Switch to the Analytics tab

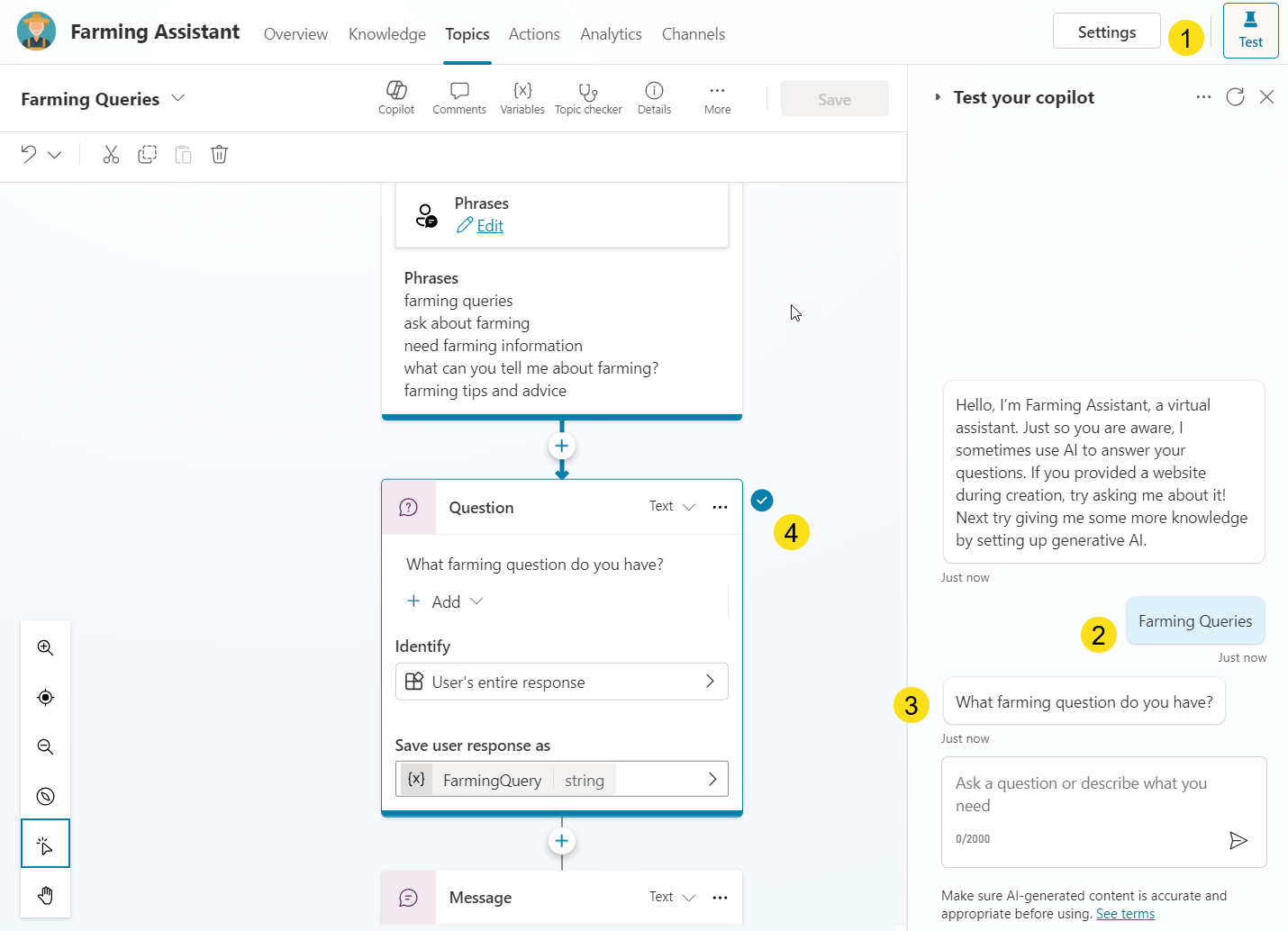pos(611,34)
